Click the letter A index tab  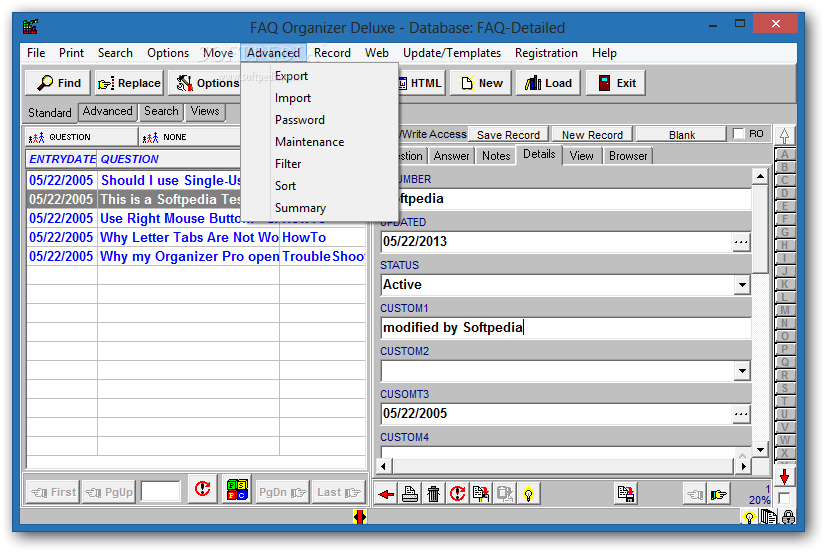point(784,155)
